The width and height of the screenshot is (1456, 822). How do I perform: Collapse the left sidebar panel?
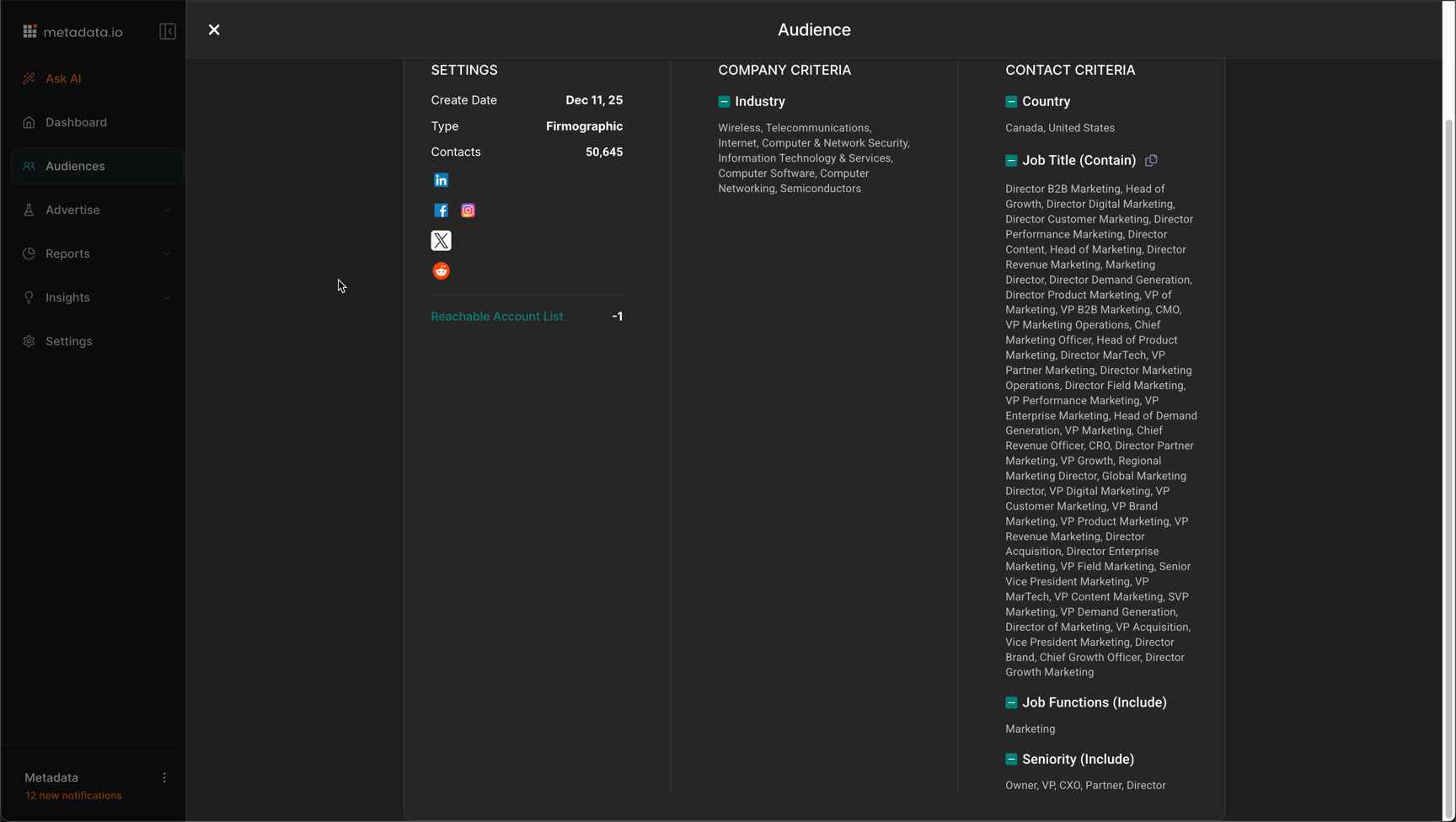[168, 32]
